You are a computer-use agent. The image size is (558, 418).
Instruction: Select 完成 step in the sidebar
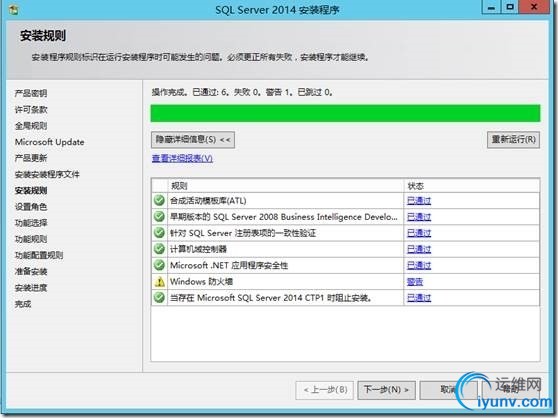point(23,304)
